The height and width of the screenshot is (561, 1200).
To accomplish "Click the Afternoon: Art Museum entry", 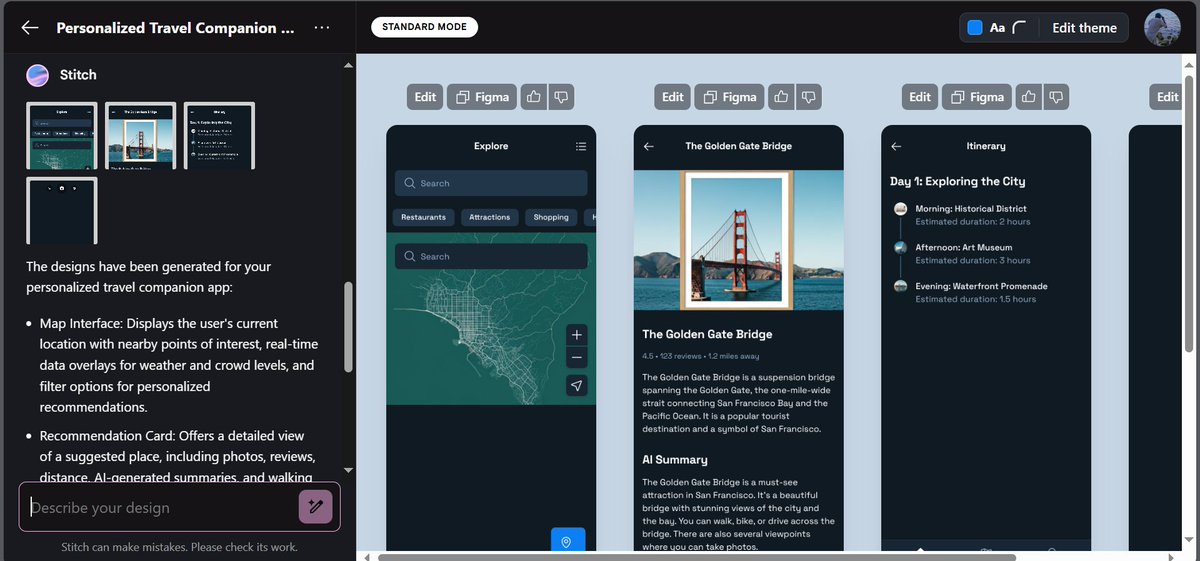I will [964, 253].
